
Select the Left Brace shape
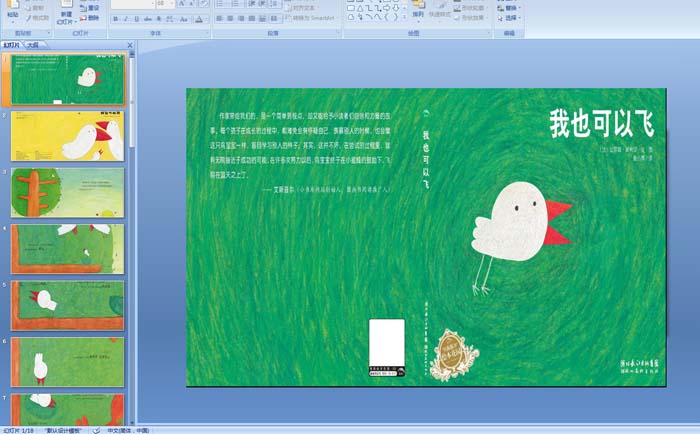click(387, 17)
